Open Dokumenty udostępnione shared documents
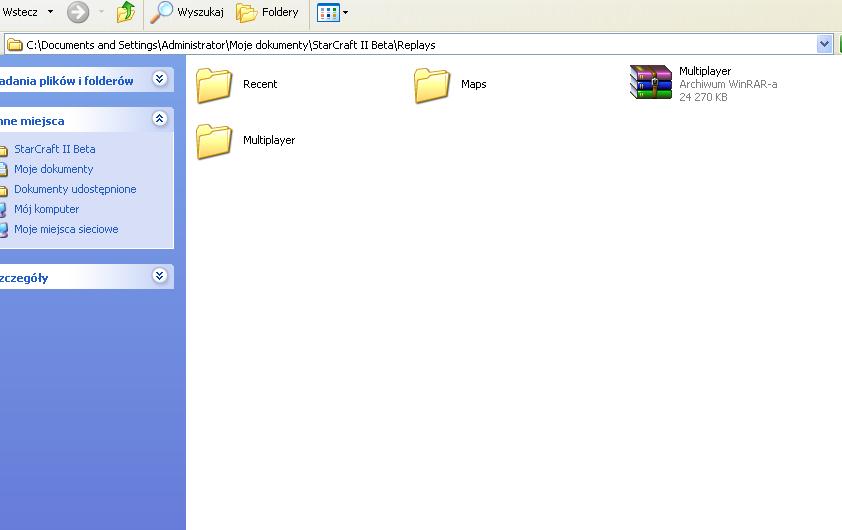The width and height of the screenshot is (842, 530). coord(75,189)
